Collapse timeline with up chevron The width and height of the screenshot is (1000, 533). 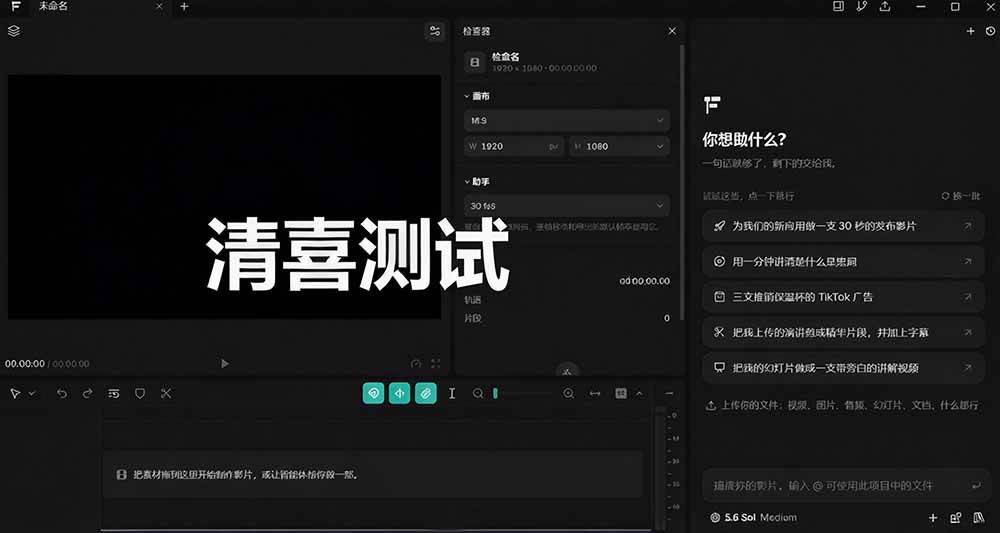(639, 393)
